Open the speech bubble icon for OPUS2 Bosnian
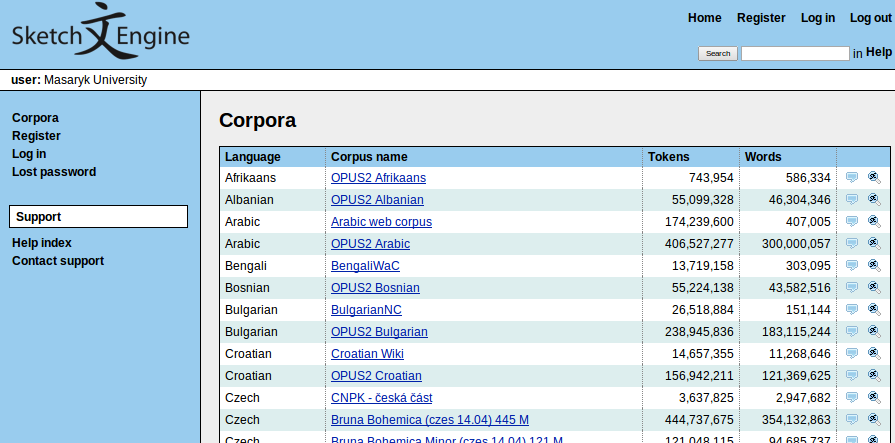 tap(852, 288)
